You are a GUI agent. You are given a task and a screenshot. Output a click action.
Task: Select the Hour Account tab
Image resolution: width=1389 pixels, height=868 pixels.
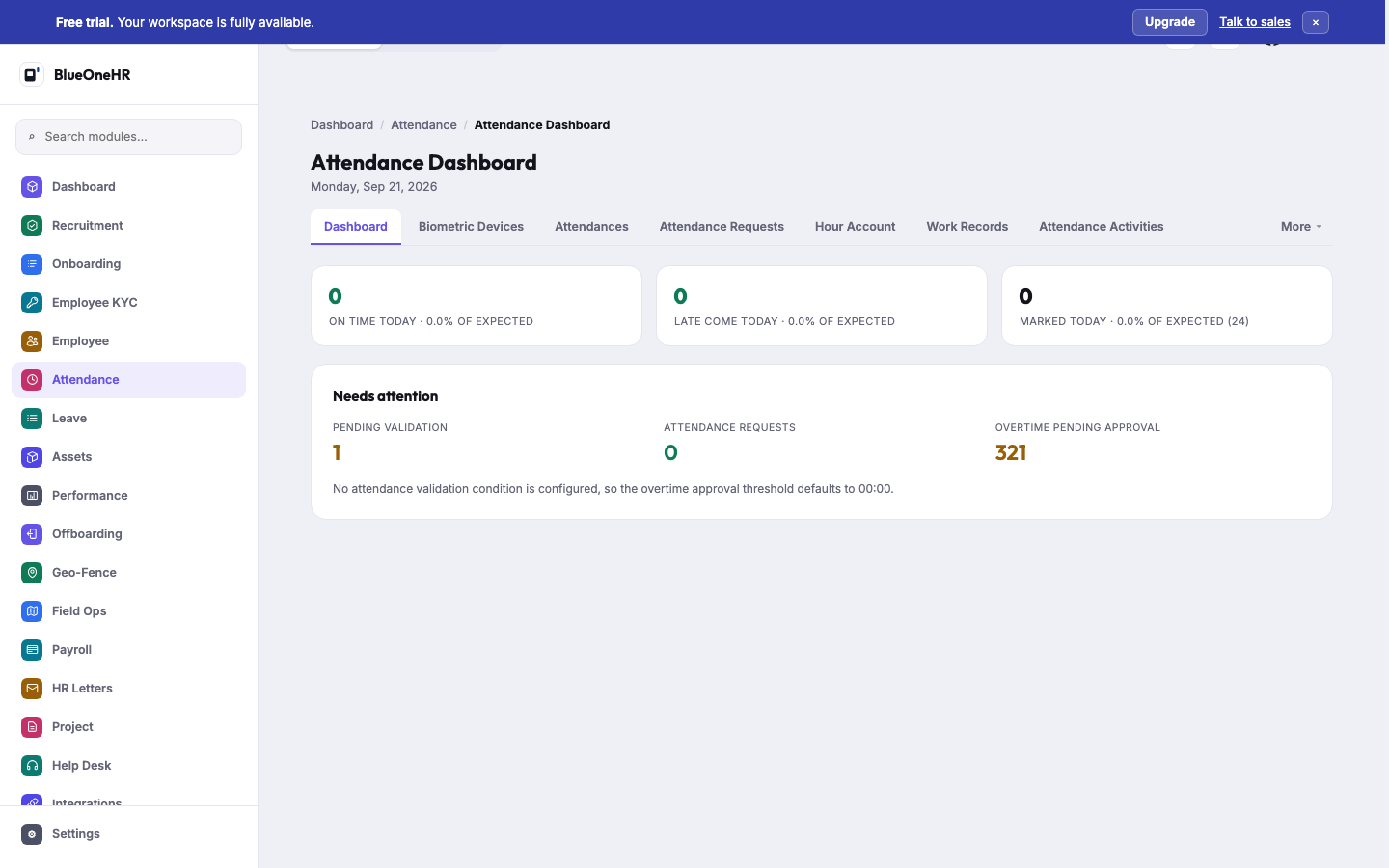pyautogui.click(x=855, y=227)
